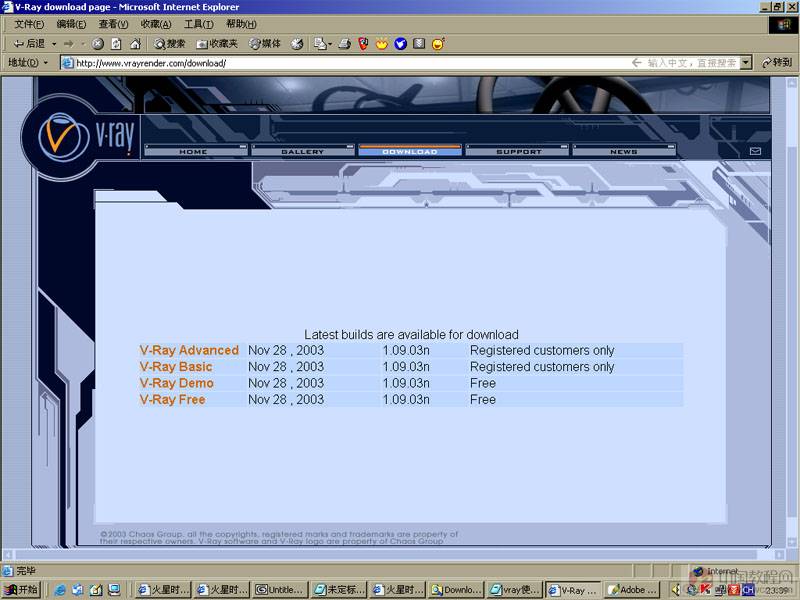Image resolution: width=800 pixels, height=600 pixels.
Task: Click the horizontal scrollbar left arrow
Action: pos(7,554)
